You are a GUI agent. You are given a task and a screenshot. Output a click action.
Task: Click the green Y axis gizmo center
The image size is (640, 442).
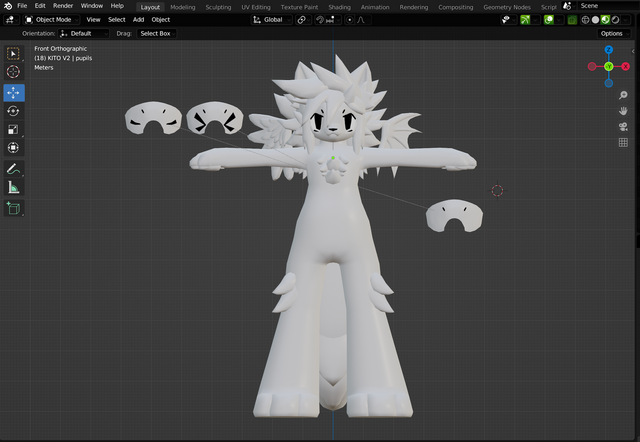click(609, 67)
